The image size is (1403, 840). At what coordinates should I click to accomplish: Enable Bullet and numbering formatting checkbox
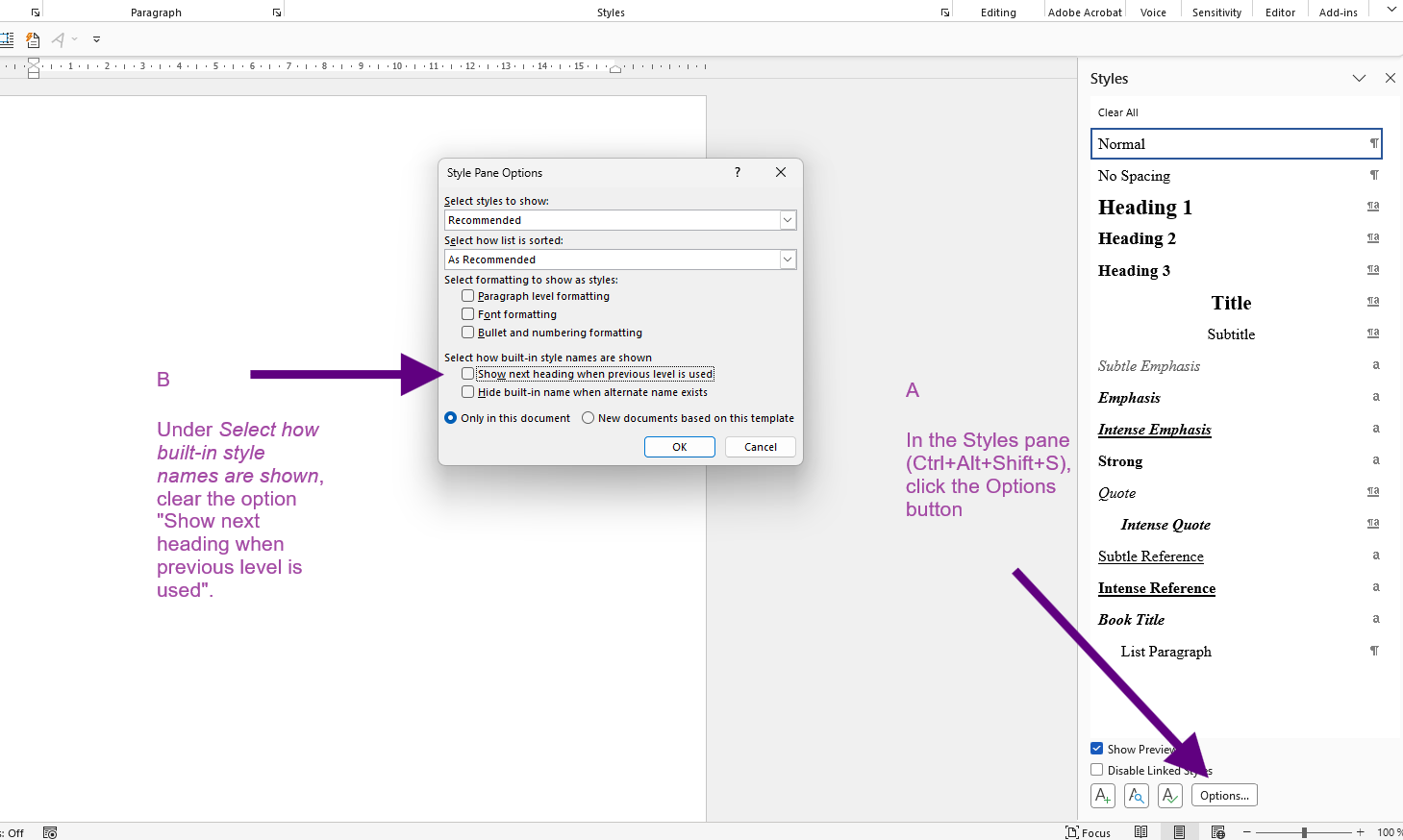[x=467, y=333]
